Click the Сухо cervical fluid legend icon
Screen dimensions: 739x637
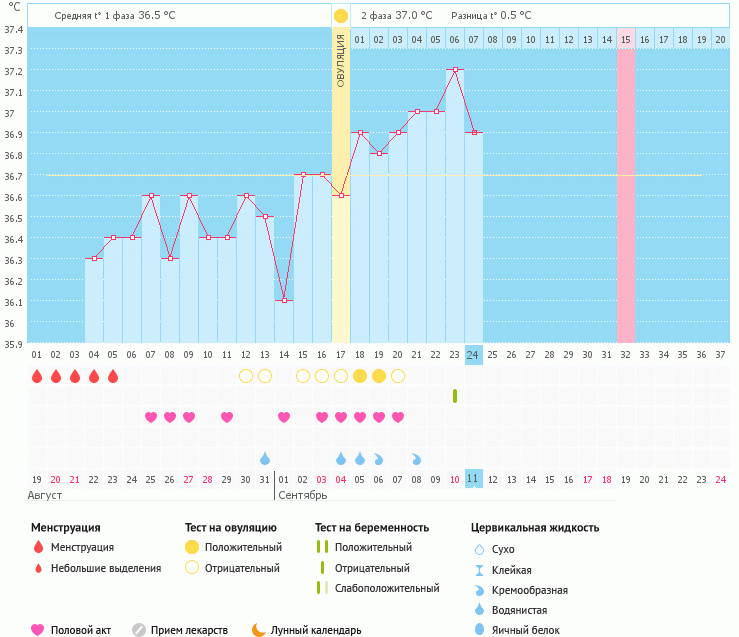tap(478, 549)
